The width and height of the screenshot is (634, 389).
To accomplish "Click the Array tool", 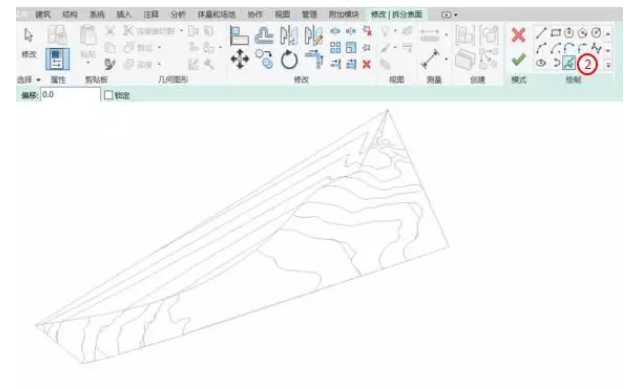I will coord(335,48).
